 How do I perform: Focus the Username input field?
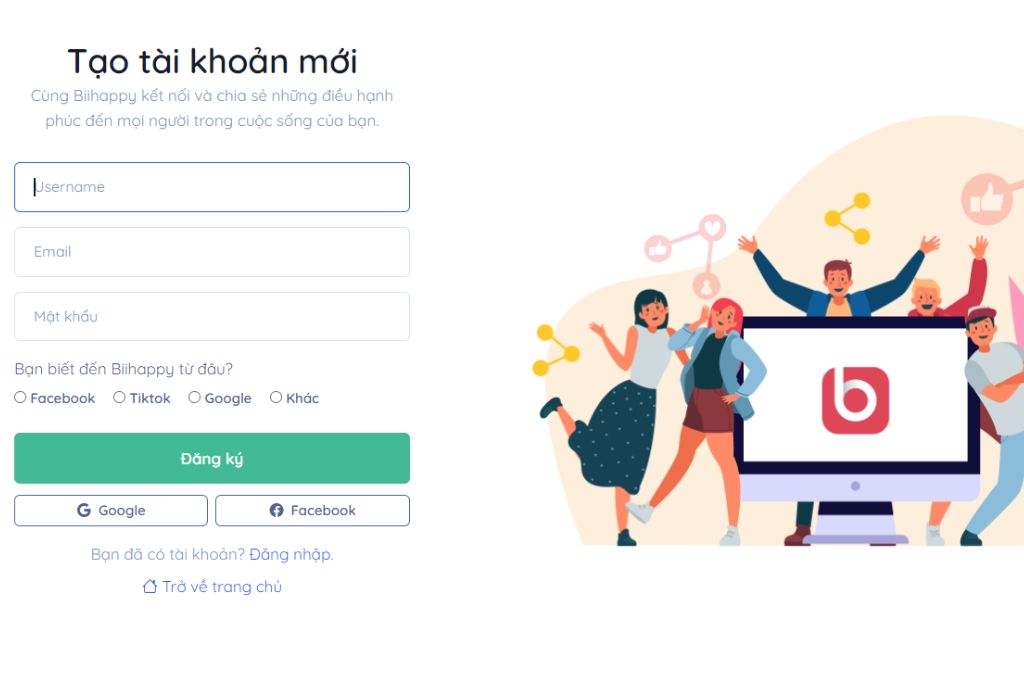(212, 187)
